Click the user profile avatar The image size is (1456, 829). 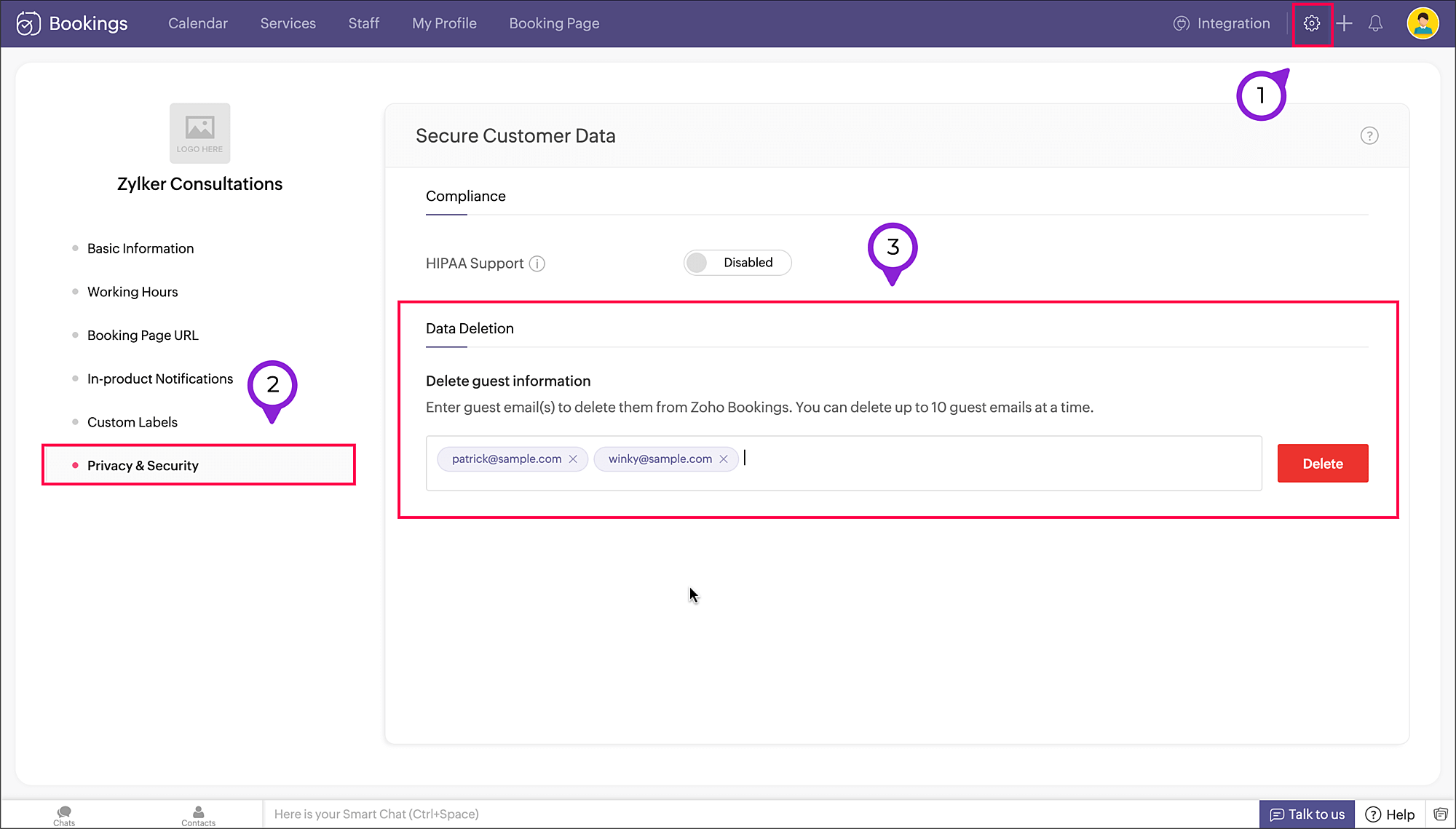(x=1422, y=23)
